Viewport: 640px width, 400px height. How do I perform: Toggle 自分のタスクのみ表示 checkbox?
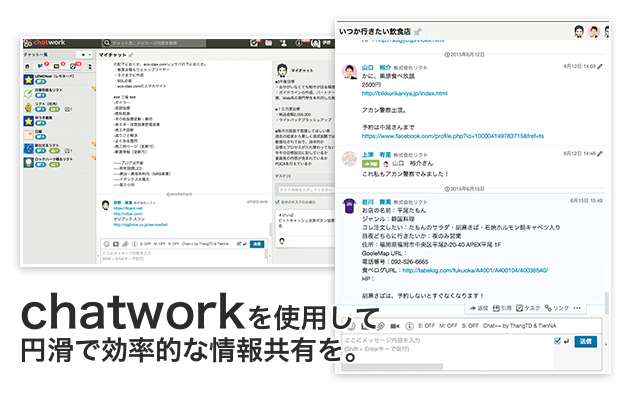[x=277, y=202]
